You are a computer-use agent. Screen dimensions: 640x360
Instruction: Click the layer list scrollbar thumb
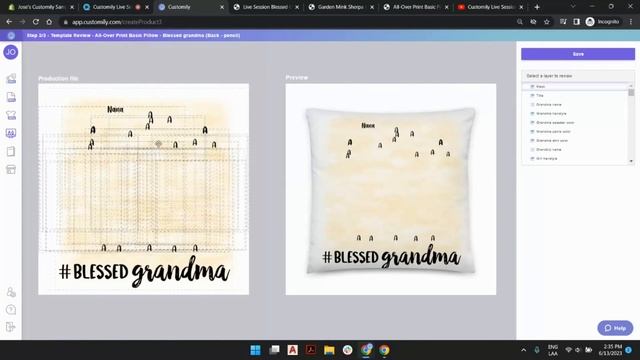pyautogui.click(x=631, y=93)
